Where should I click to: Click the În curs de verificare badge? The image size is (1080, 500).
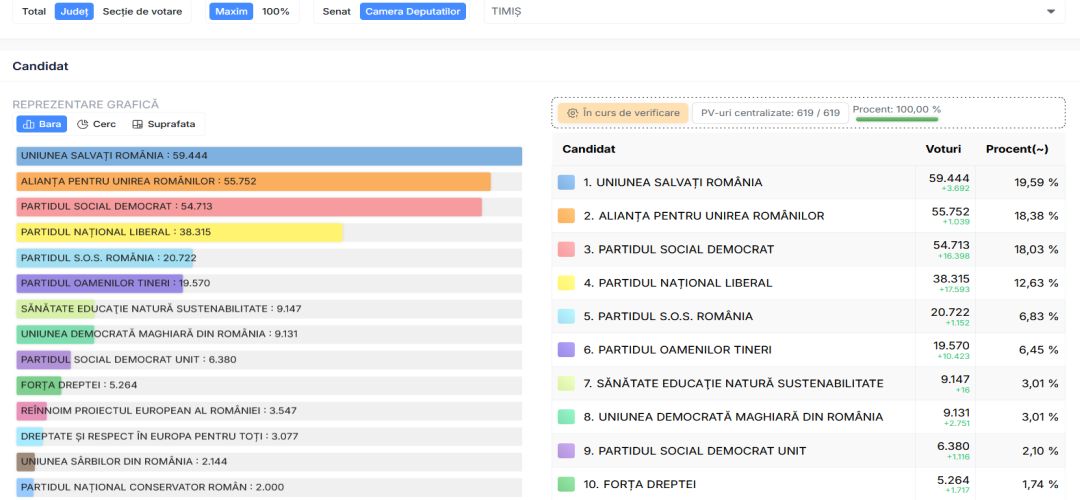click(623, 113)
